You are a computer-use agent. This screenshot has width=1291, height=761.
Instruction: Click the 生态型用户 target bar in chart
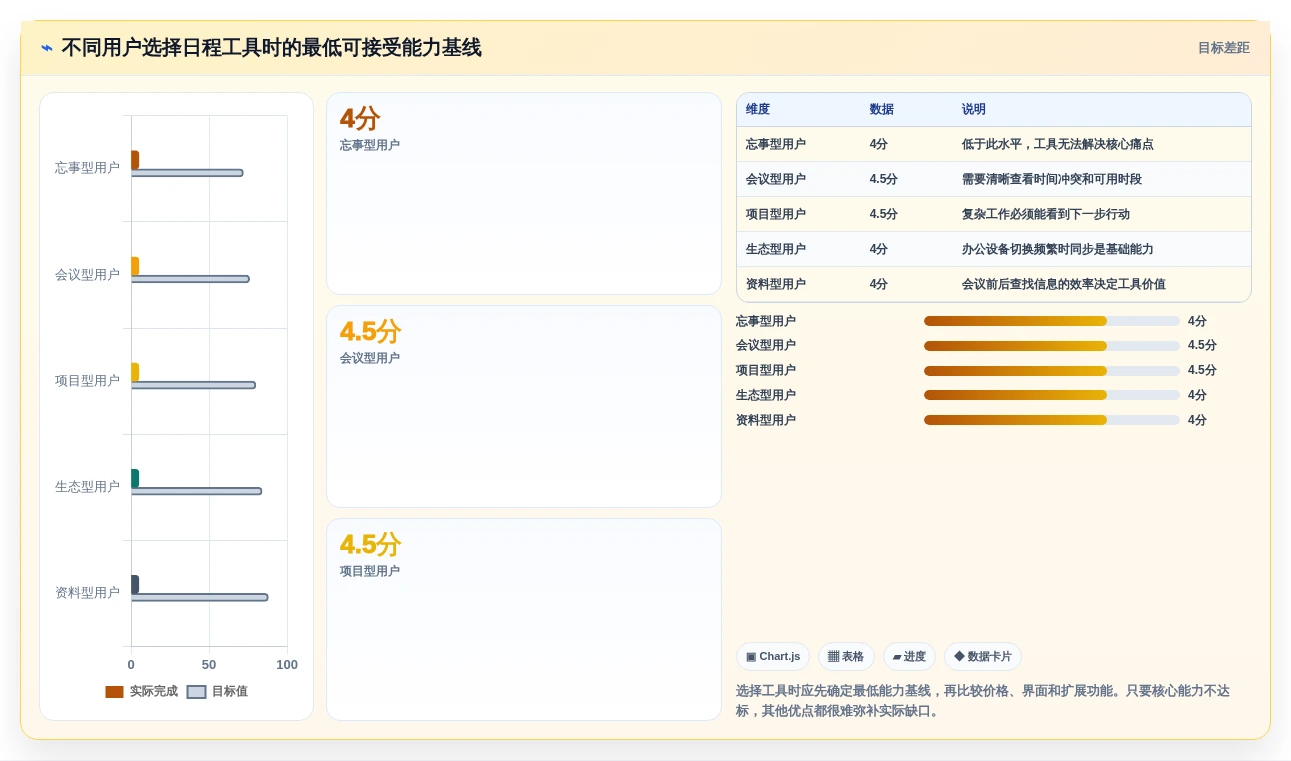coord(196,491)
